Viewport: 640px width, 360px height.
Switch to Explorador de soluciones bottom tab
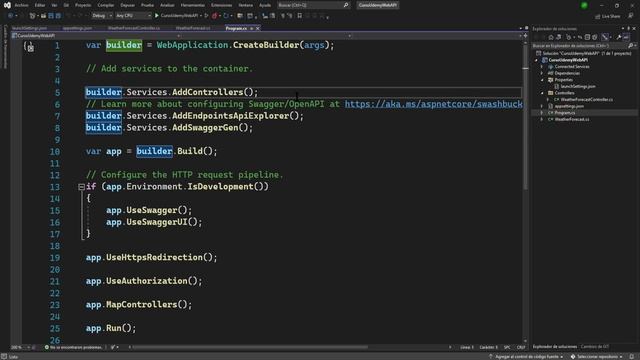tap(554, 347)
